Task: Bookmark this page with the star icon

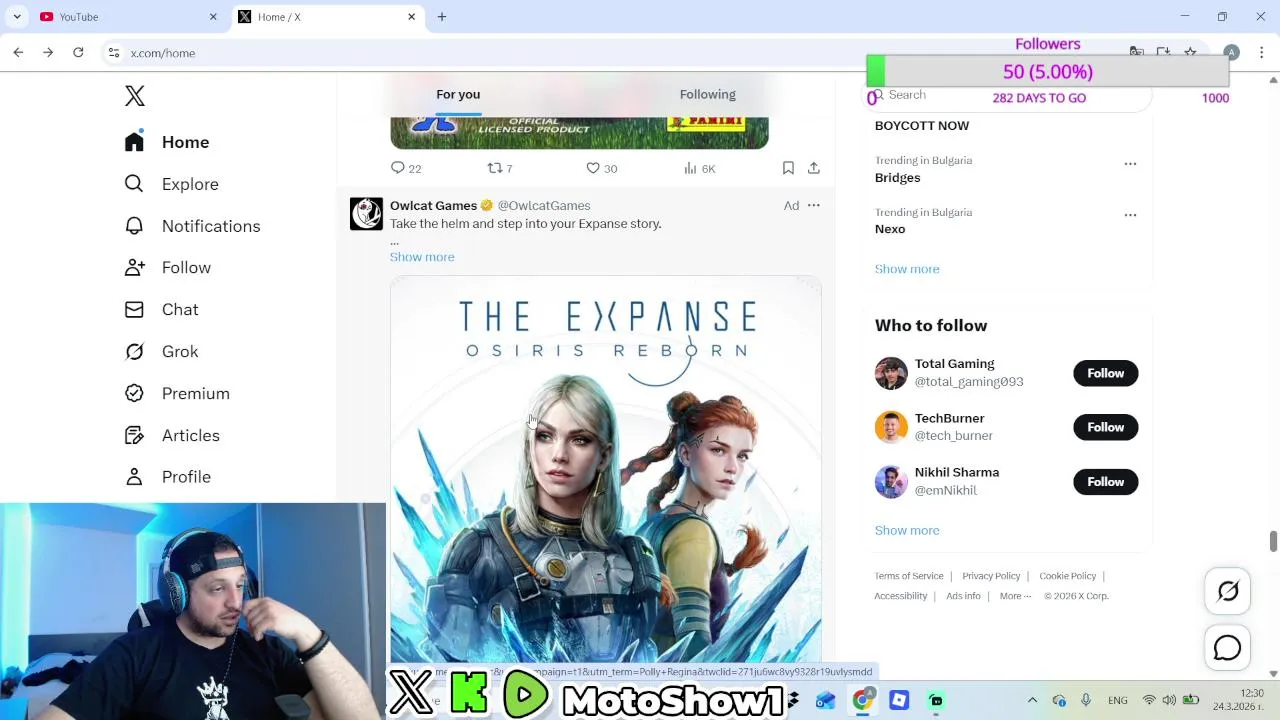Action: (1190, 52)
